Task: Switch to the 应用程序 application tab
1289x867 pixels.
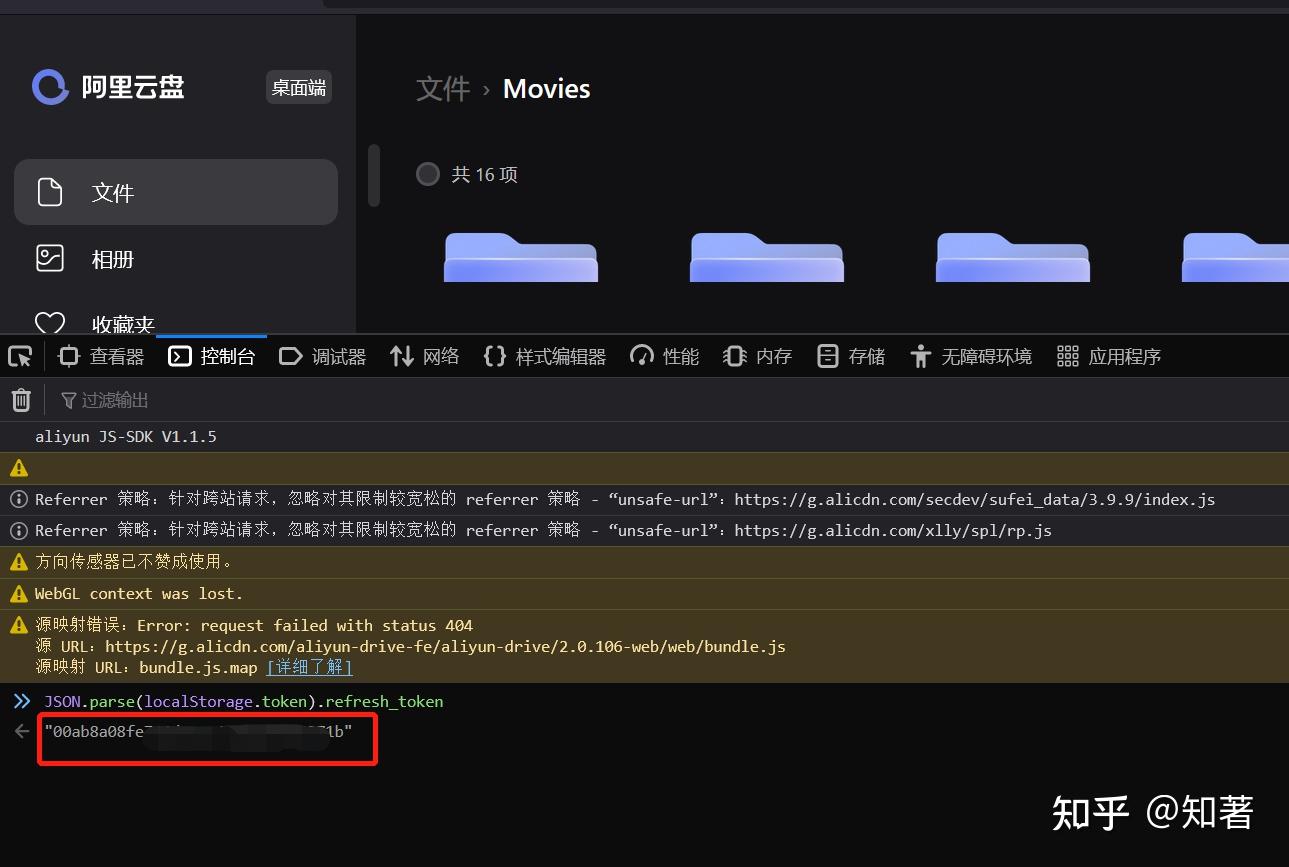Action: coord(1109,356)
